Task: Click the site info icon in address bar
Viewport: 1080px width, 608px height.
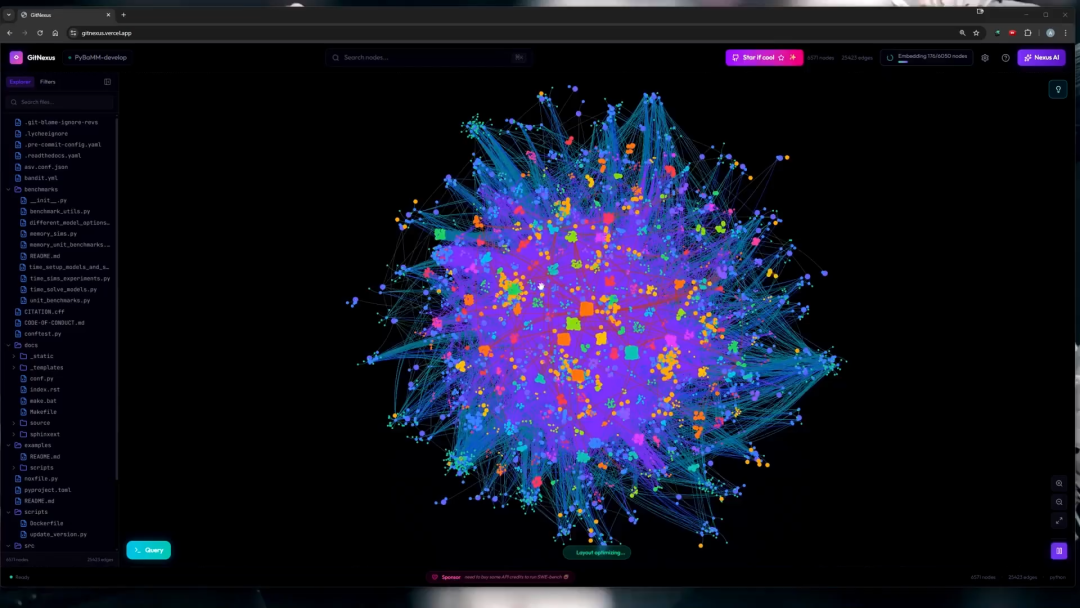Action: [x=73, y=33]
